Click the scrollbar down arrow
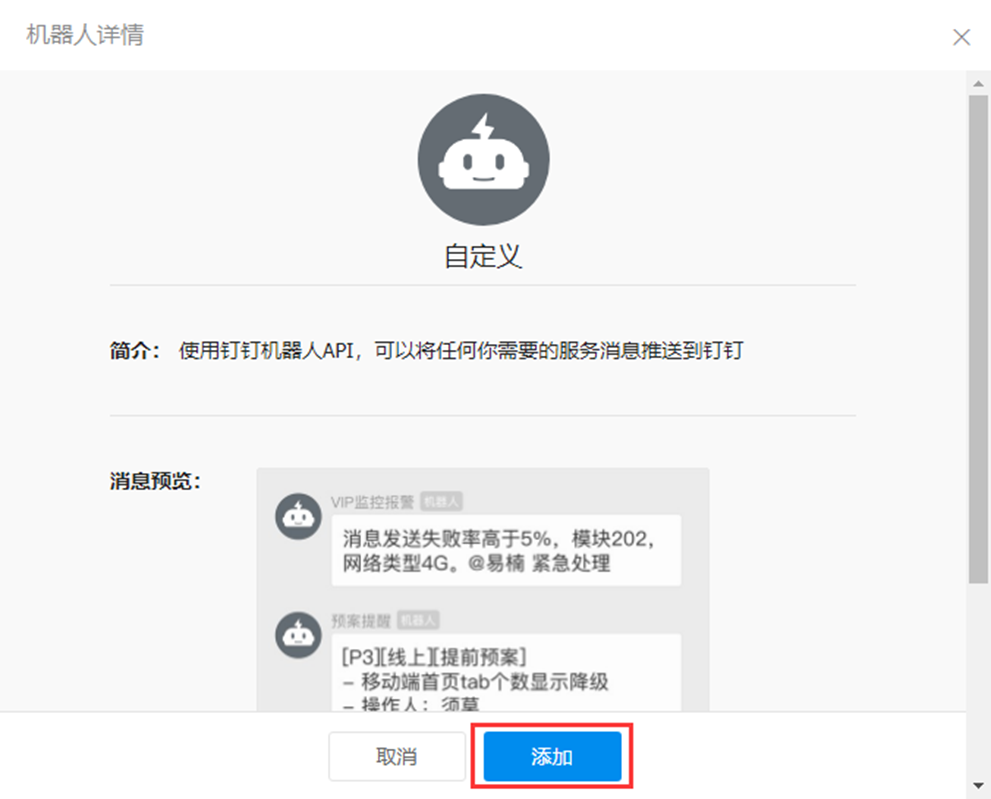The width and height of the screenshot is (991, 799). click(978, 786)
